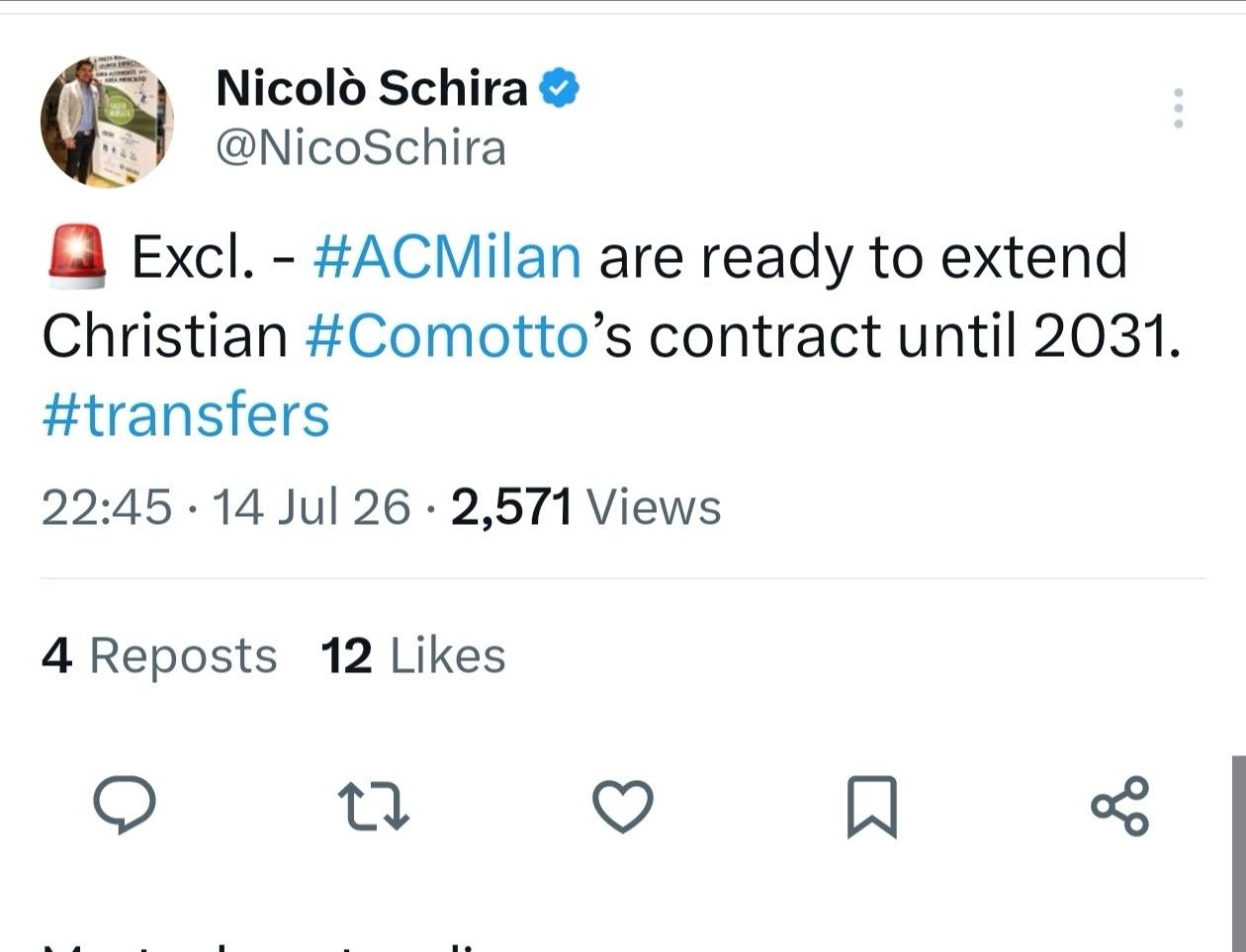Share the tweet via the share icon
The width and height of the screenshot is (1246, 952).
1120,806
